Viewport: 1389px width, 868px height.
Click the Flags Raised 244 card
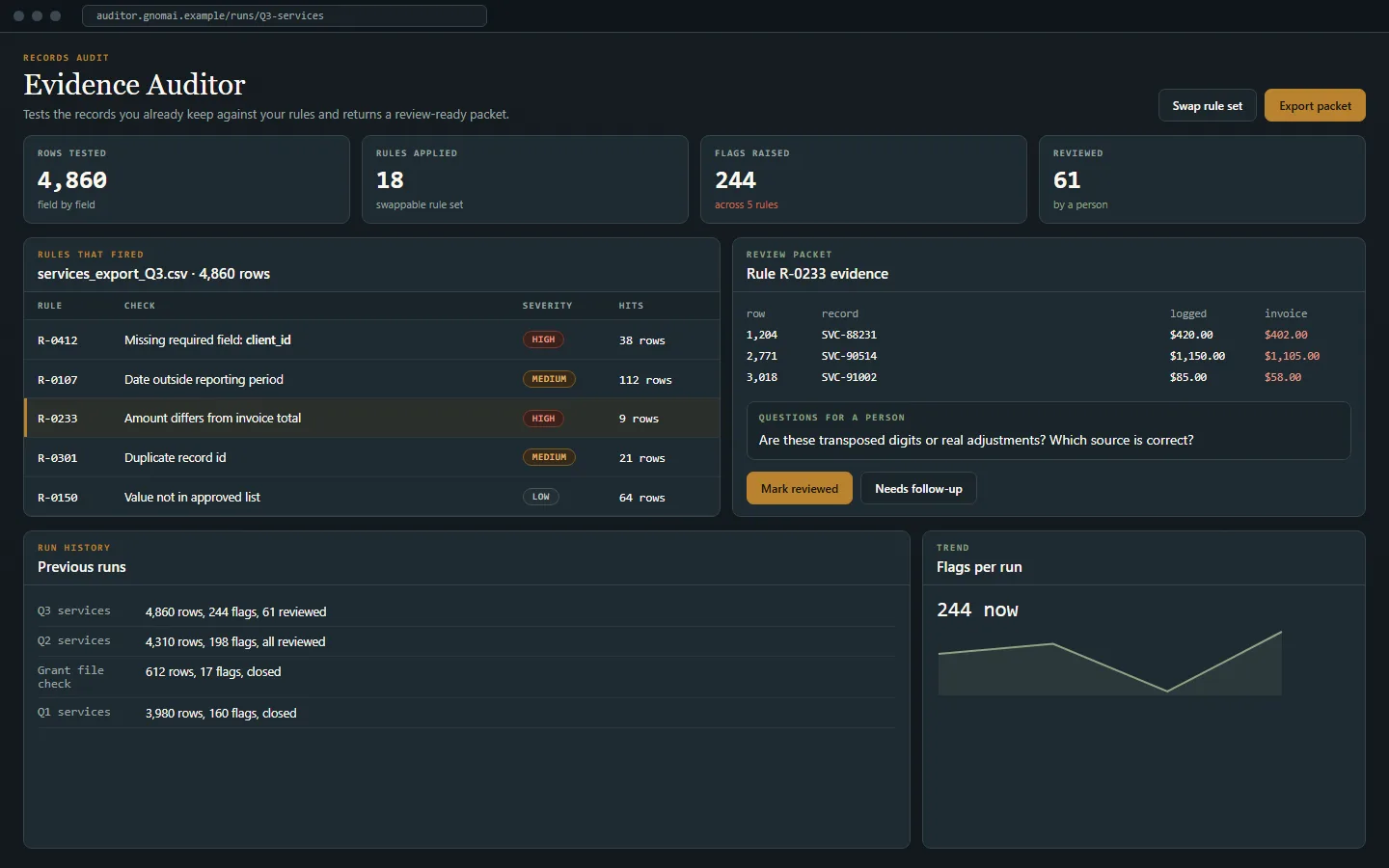click(x=863, y=179)
